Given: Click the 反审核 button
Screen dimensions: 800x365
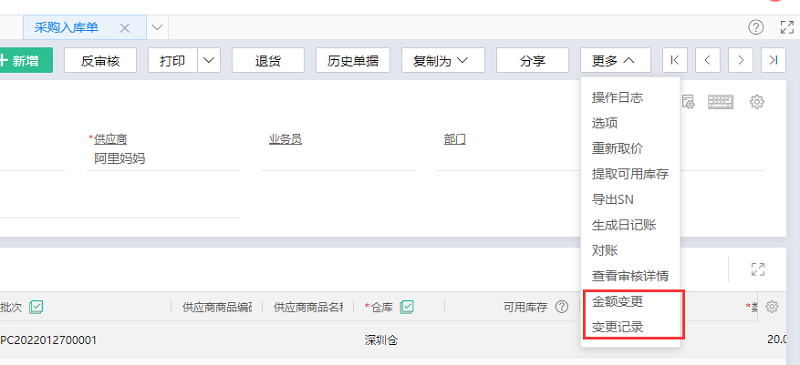Looking at the screenshot, I should pyautogui.click(x=100, y=60).
